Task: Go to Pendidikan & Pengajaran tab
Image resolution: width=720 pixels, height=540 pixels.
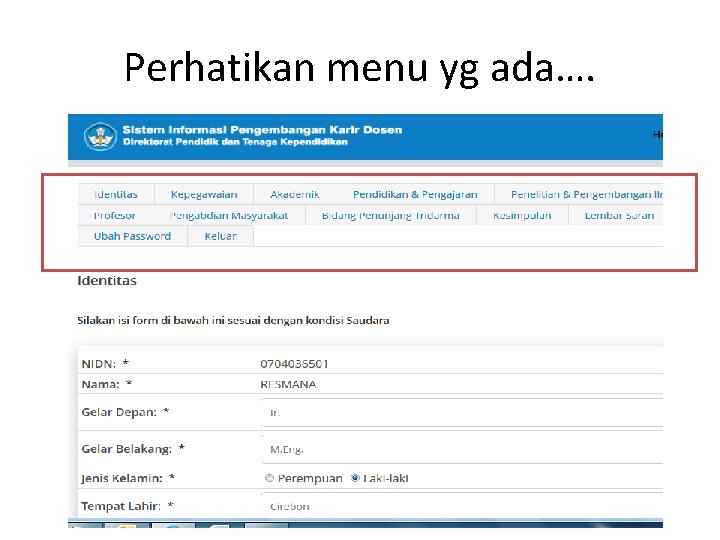Action: click(415, 194)
